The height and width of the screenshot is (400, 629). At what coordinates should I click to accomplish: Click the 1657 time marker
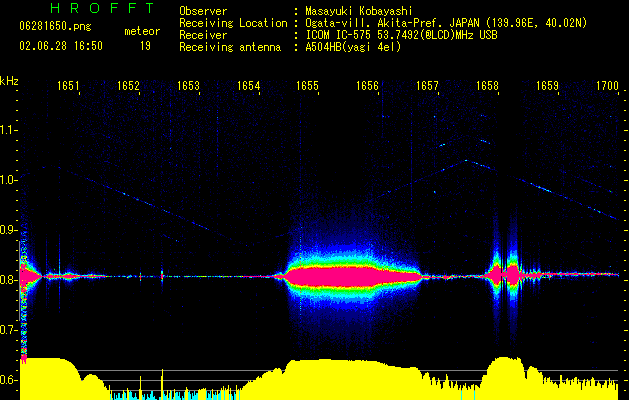click(x=427, y=86)
